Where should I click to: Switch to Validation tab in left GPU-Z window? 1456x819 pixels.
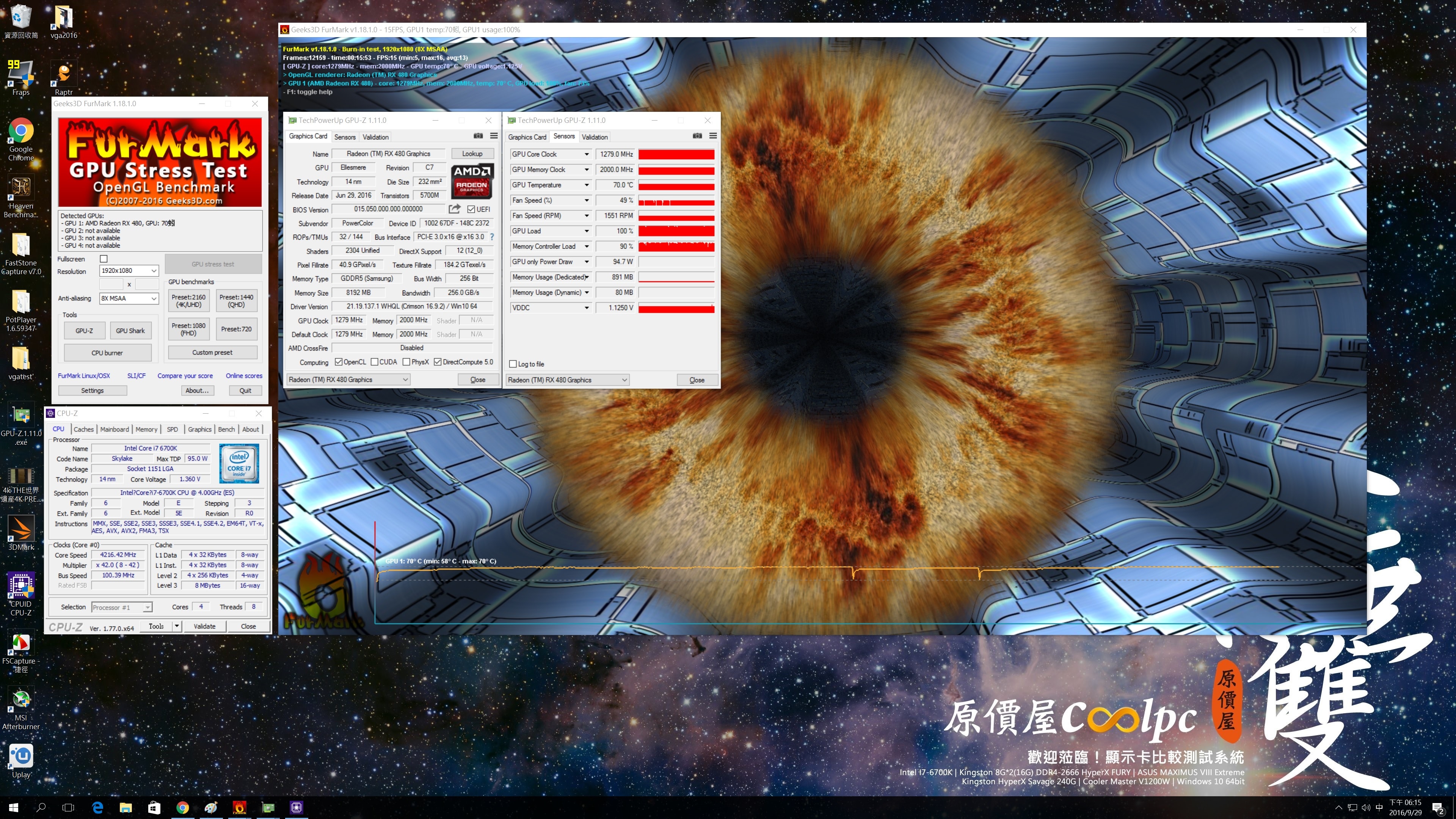tap(375, 137)
